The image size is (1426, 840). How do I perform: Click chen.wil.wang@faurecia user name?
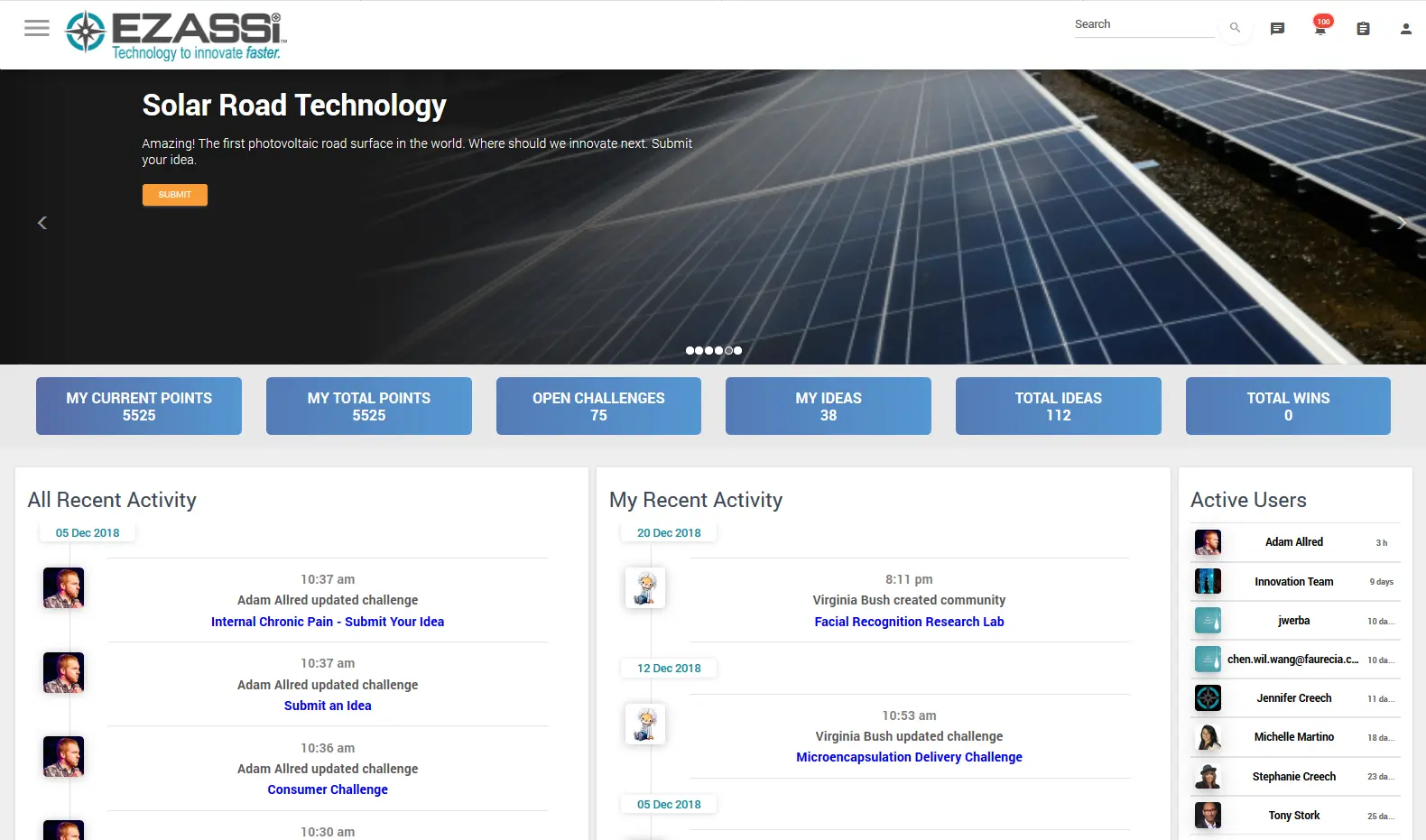[1293, 660]
